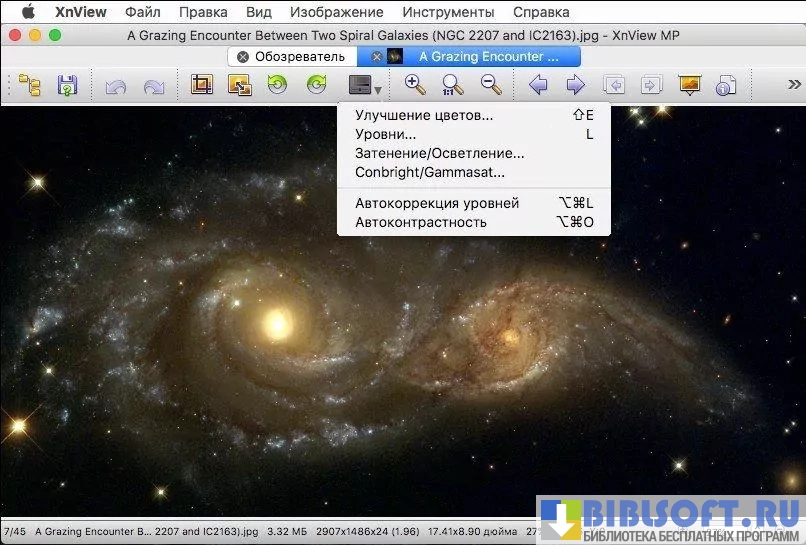
Task: Rotate image clockwise with green arrow icon
Action: click(315, 86)
